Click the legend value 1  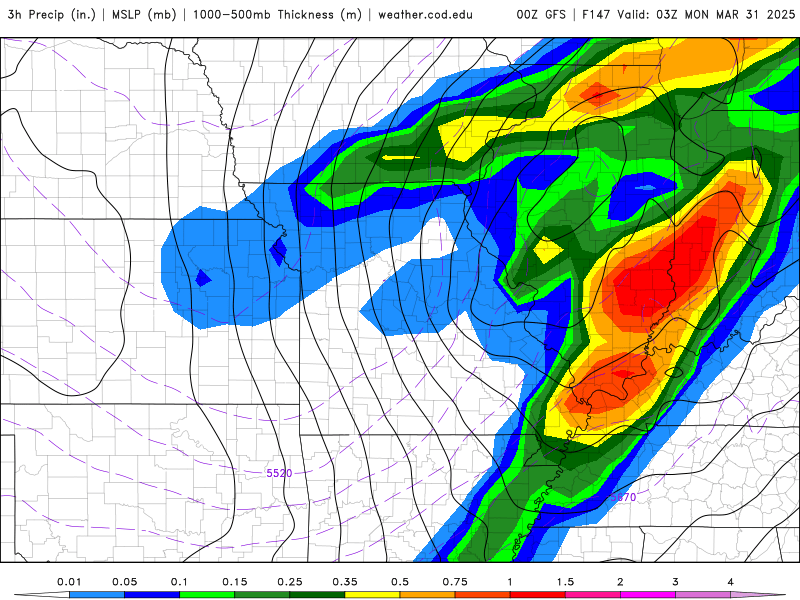pos(510,582)
